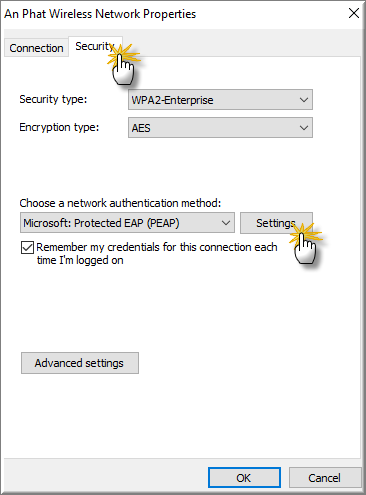Switch to the Connection tab
The image size is (366, 495).
(x=36, y=48)
